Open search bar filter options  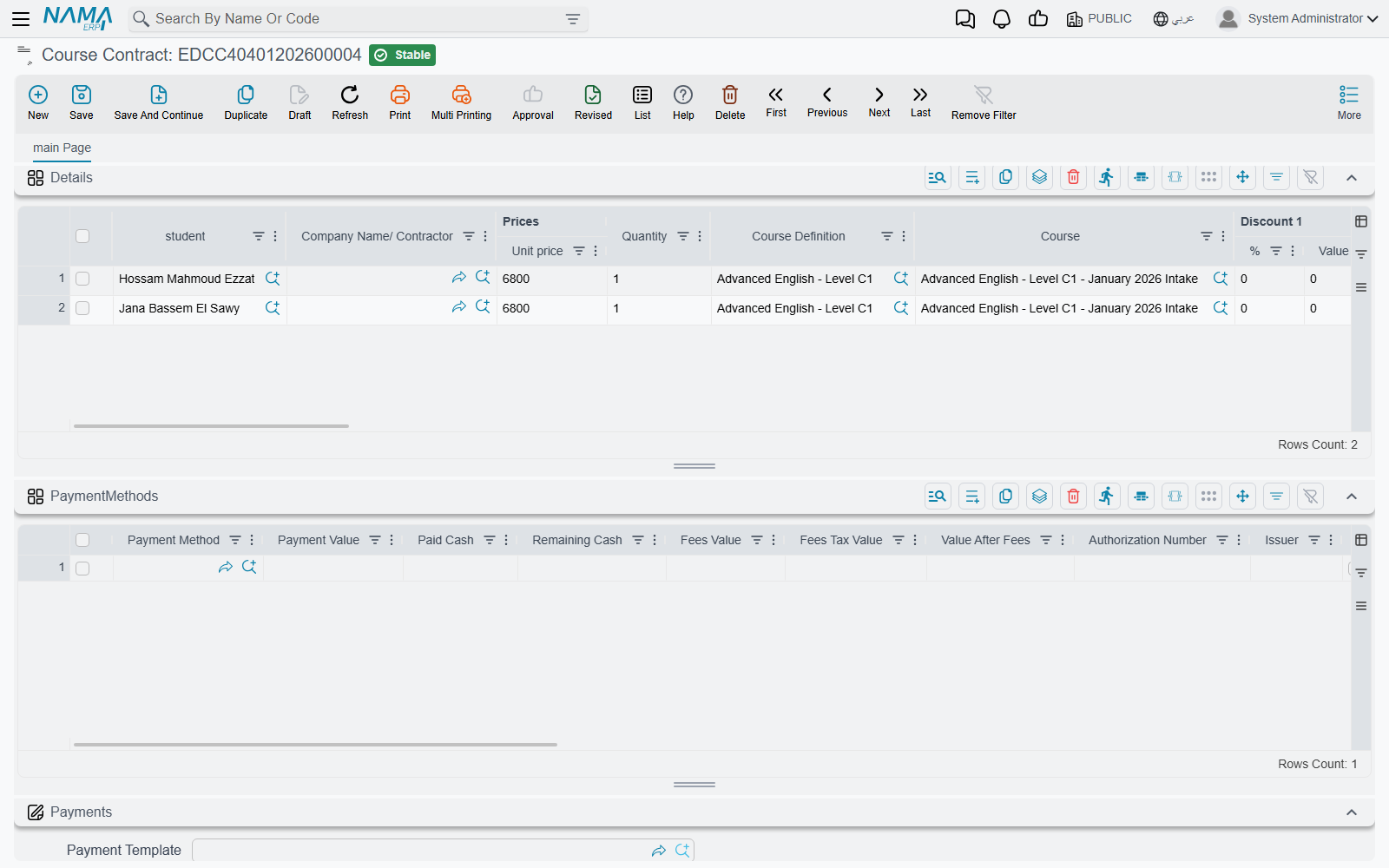coord(573,19)
